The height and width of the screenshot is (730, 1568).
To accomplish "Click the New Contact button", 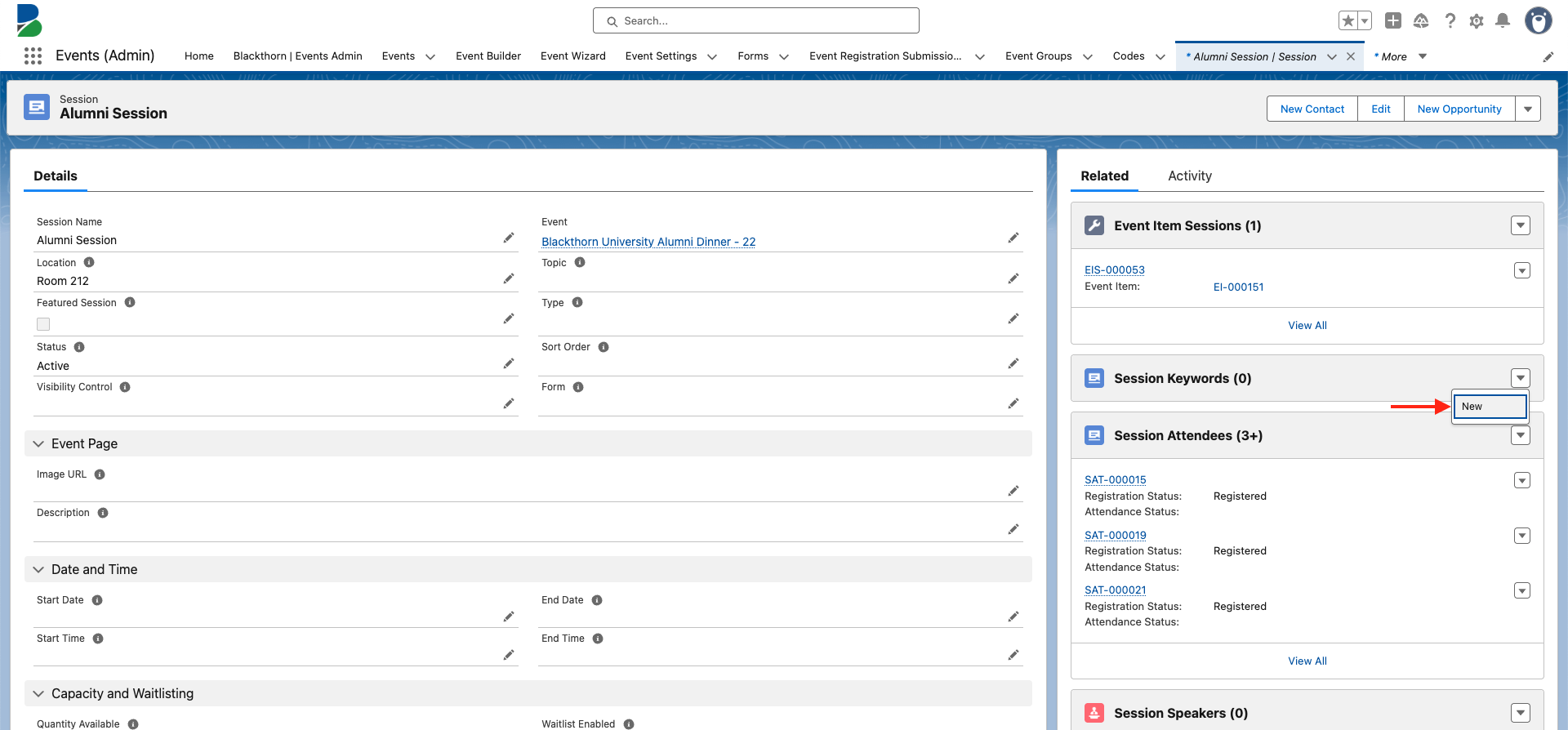I will point(1312,109).
